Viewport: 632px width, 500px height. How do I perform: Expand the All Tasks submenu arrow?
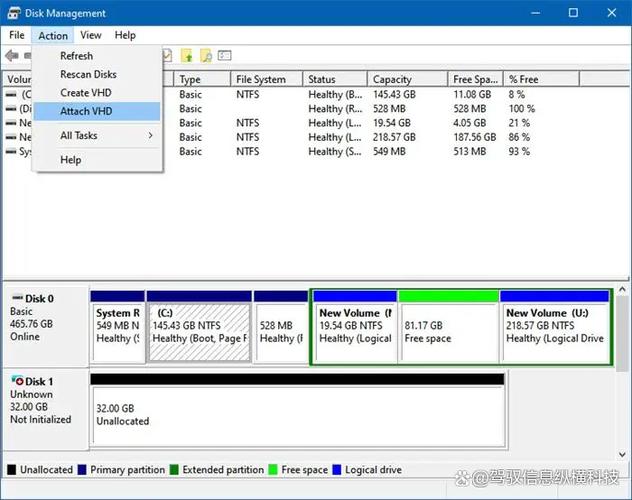(150, 135)
